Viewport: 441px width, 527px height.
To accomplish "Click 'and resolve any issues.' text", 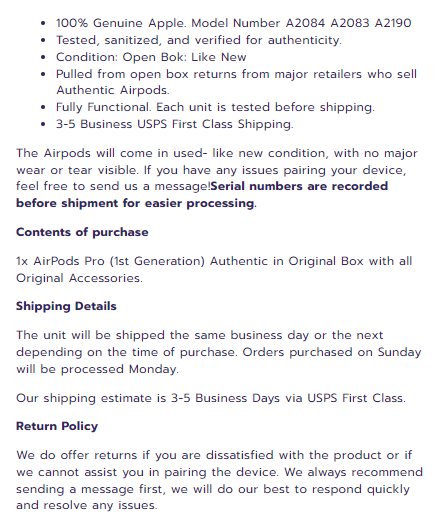I will click(x=87, y=505).
